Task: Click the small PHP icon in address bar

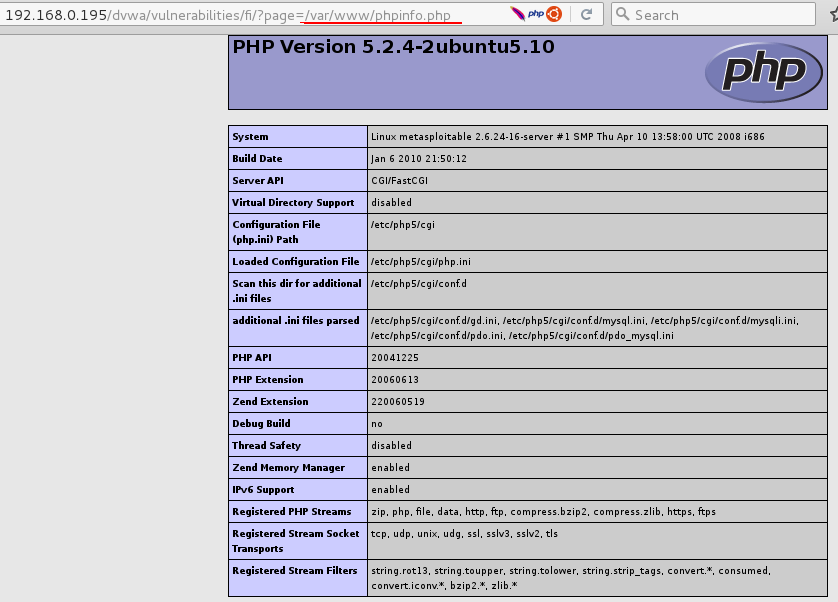Action: (536, 14)
